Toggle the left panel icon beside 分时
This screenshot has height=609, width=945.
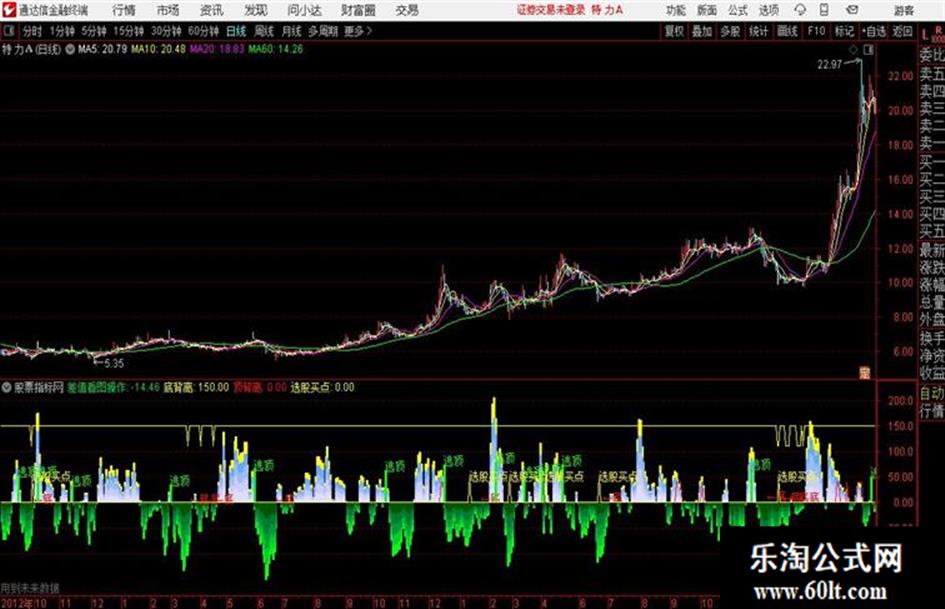click(8, 31)
